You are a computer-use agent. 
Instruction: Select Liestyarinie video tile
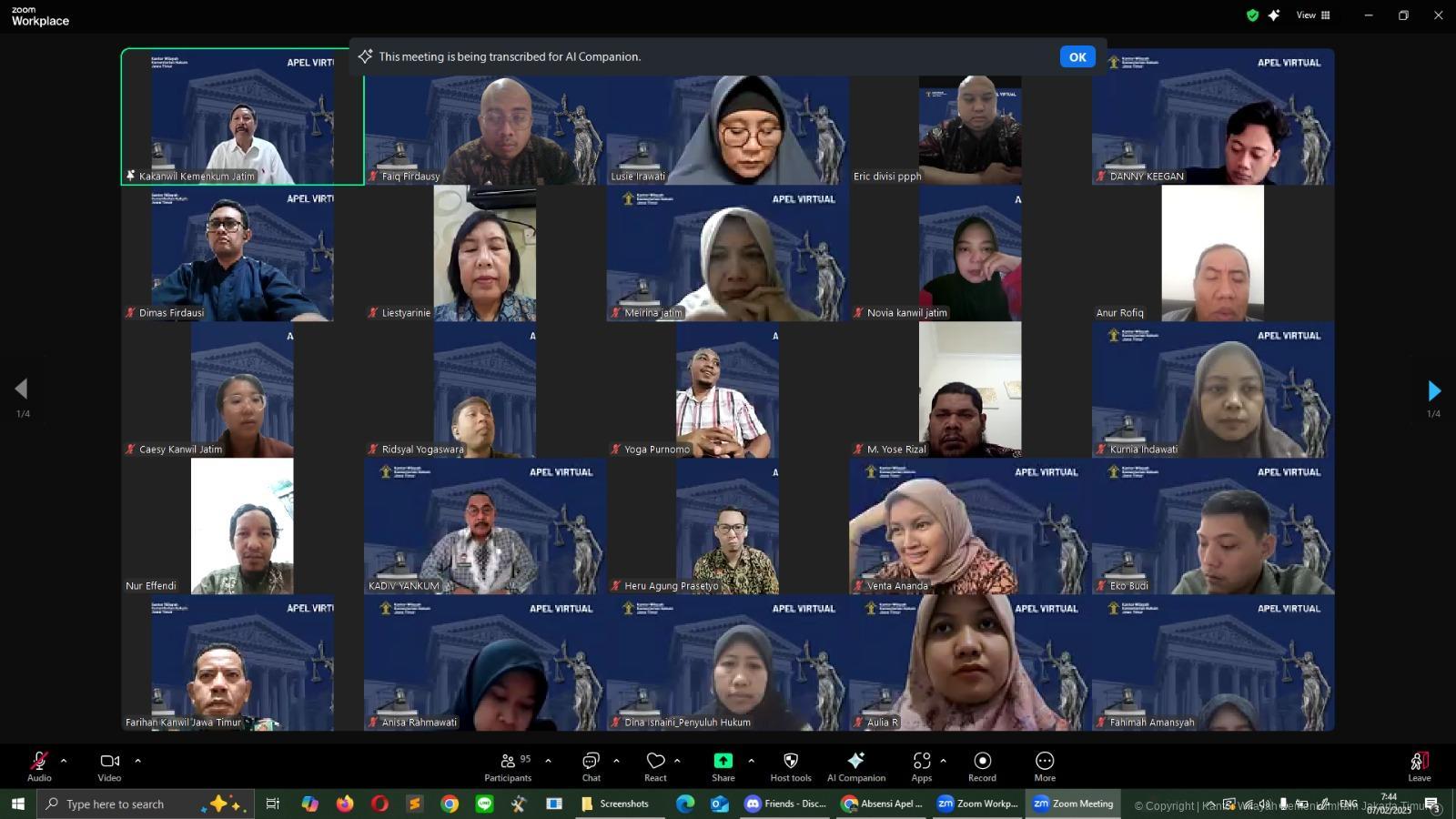coord(485,253)
